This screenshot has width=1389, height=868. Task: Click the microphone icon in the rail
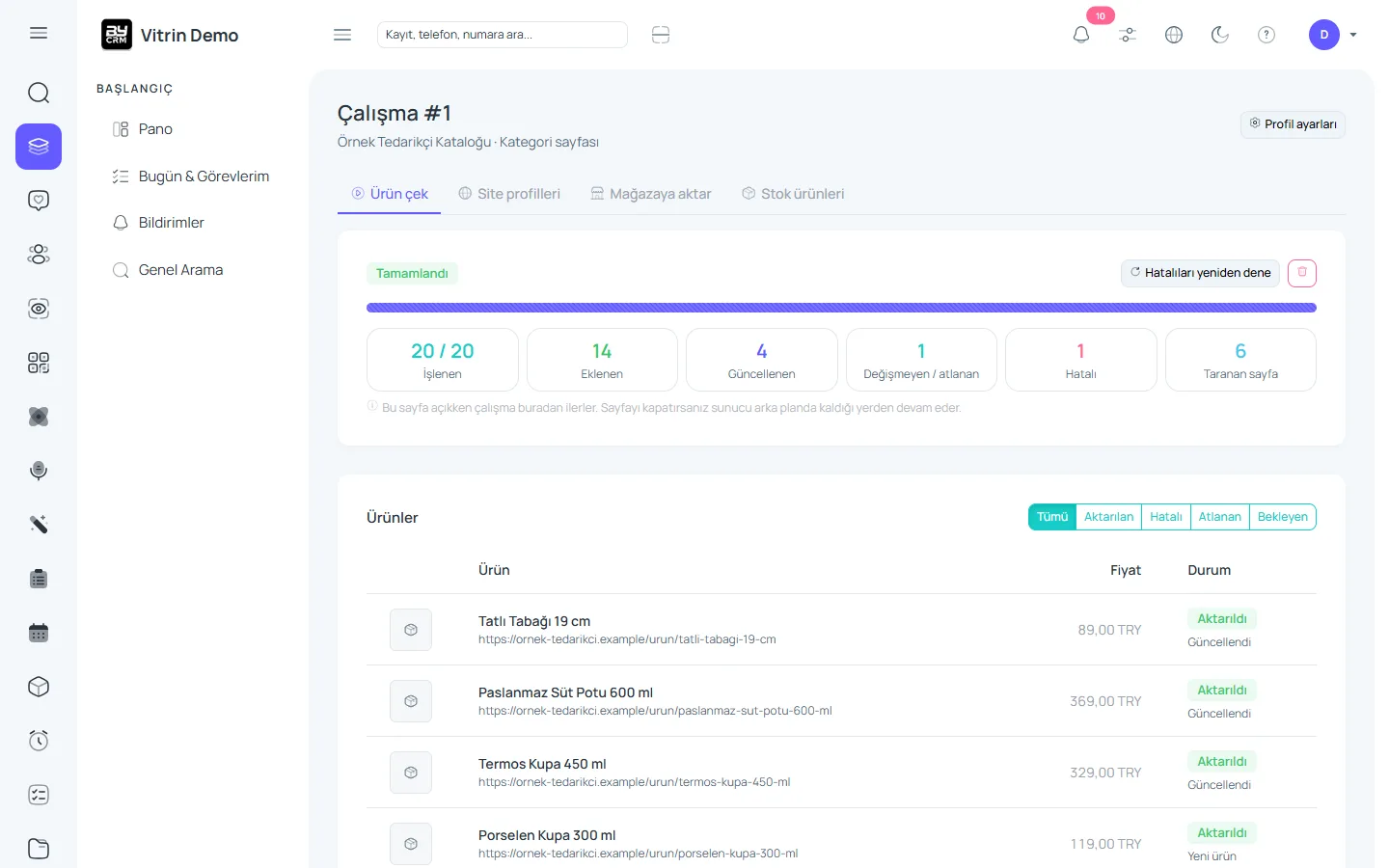coord(39,471)
